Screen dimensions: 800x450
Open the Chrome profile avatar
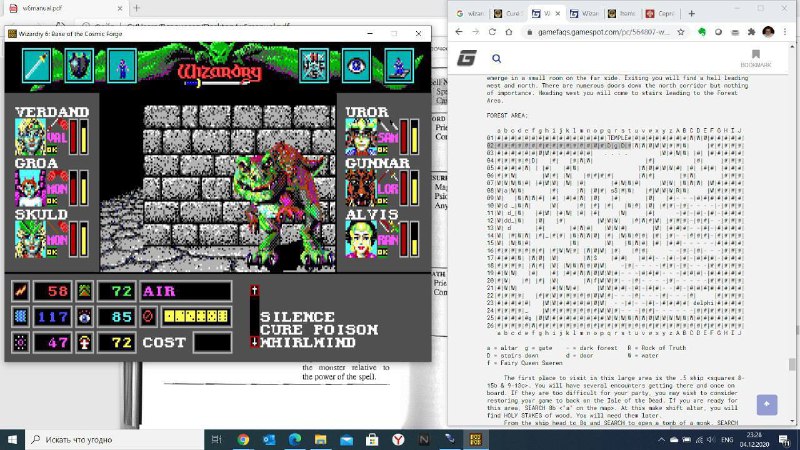tap(768, 32)
